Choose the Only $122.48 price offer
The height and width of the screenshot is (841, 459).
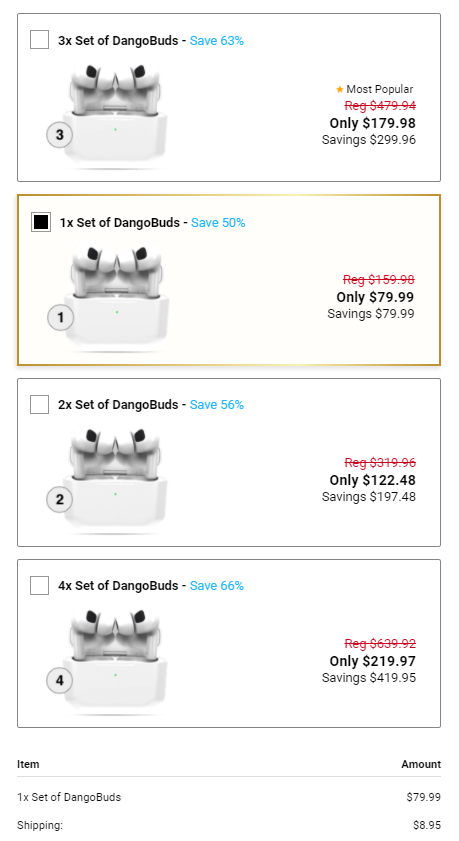[x=373, y=480]
